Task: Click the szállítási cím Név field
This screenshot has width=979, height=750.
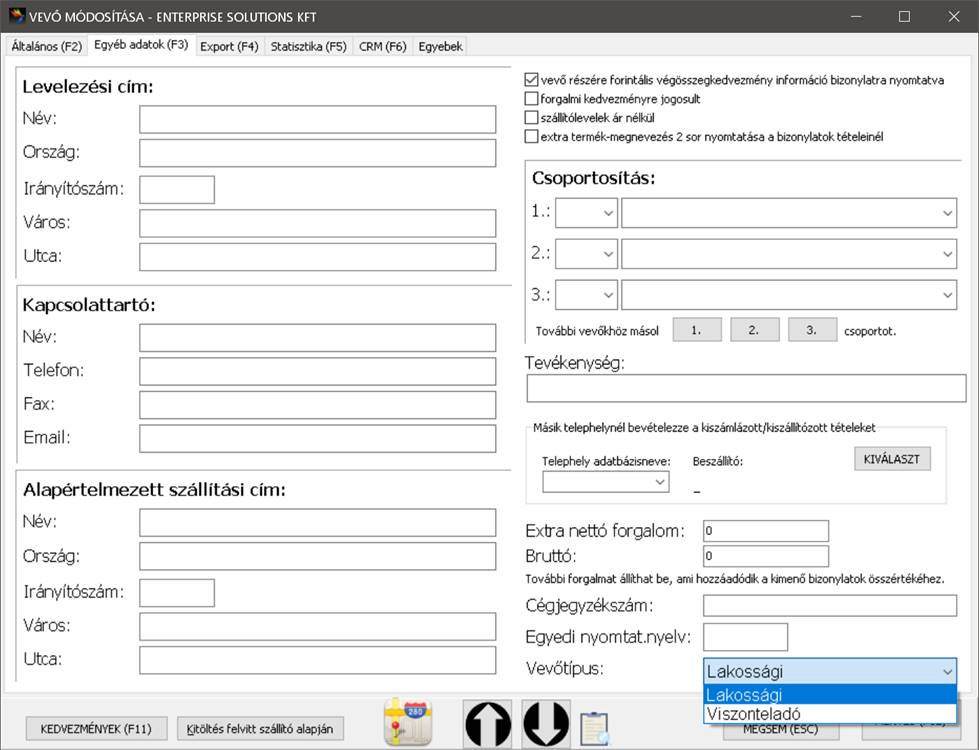Action: coord(317,523)
